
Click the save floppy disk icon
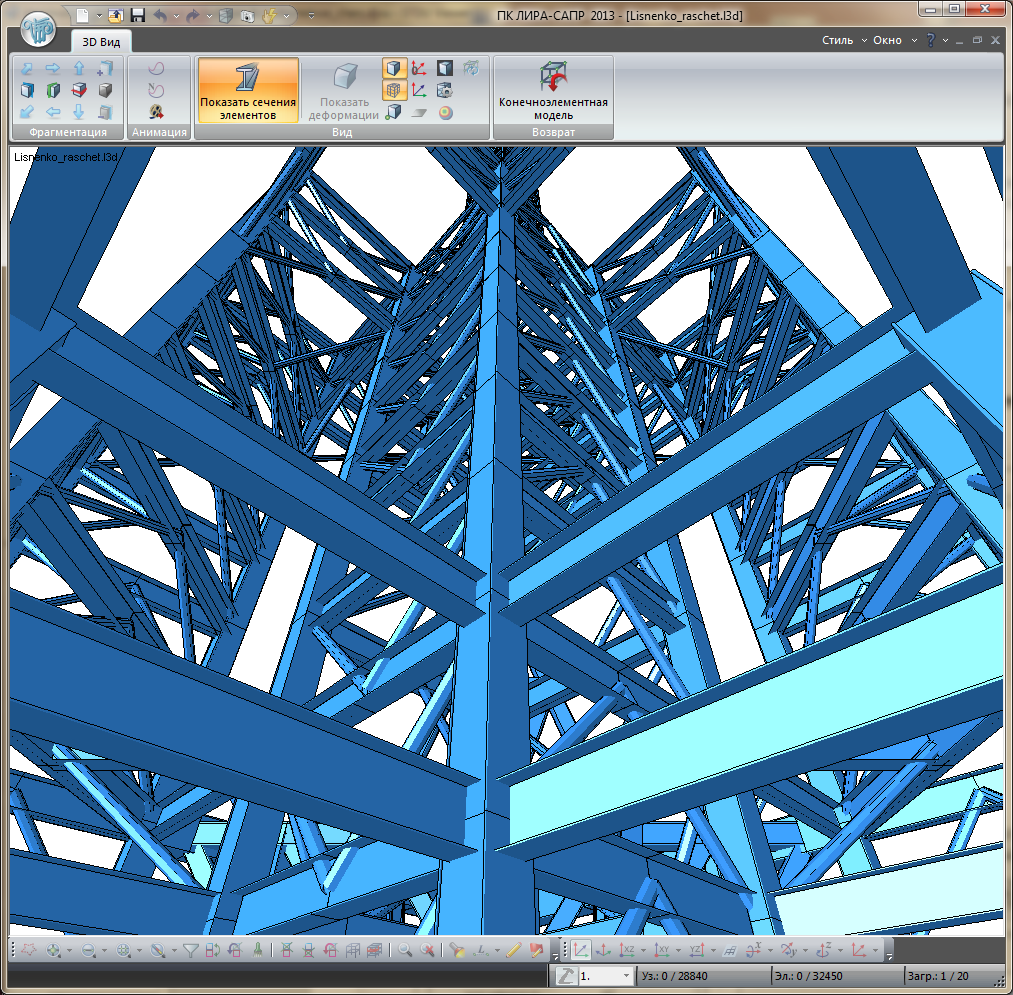pyautogui.click(x=137, y=16)
